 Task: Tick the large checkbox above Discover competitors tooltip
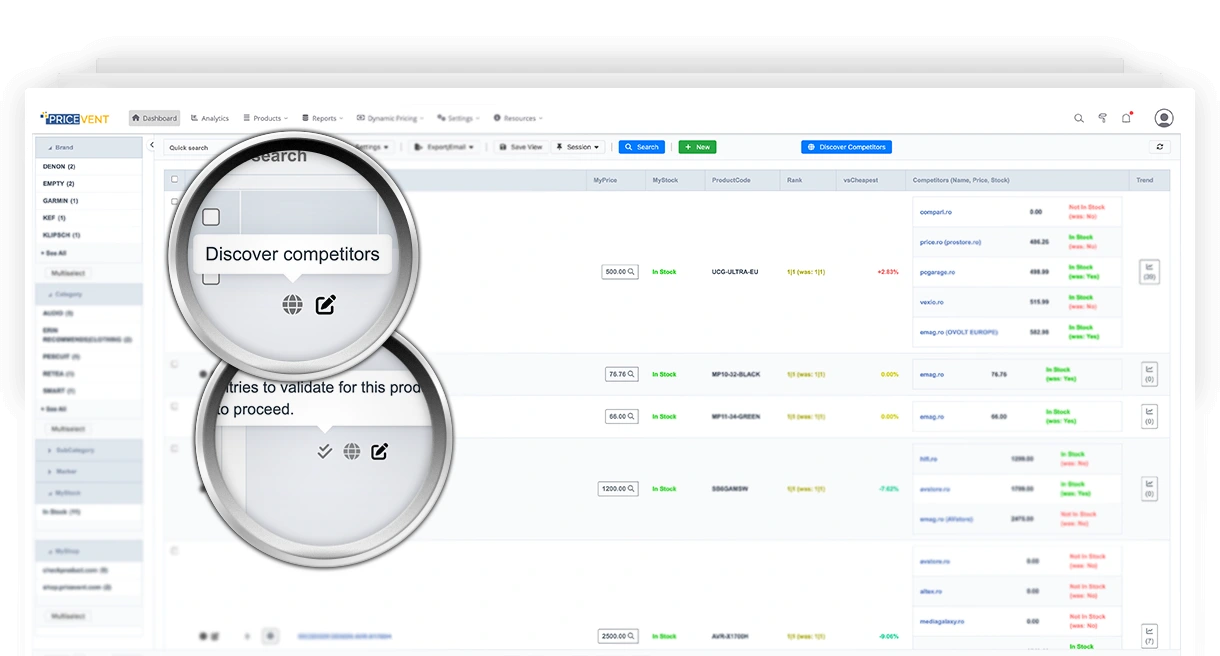pos(211,217)
